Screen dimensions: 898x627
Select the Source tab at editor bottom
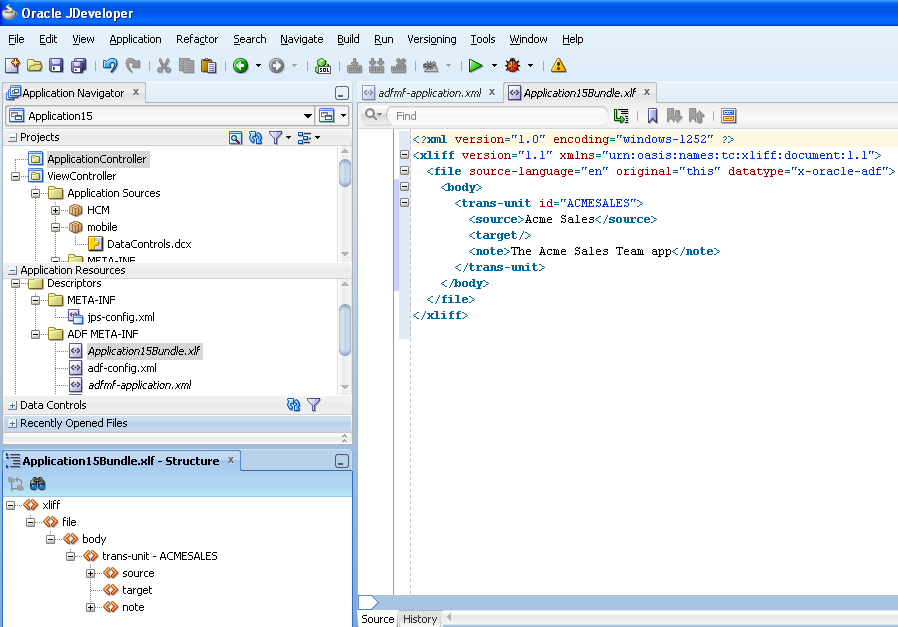point(377,619)
